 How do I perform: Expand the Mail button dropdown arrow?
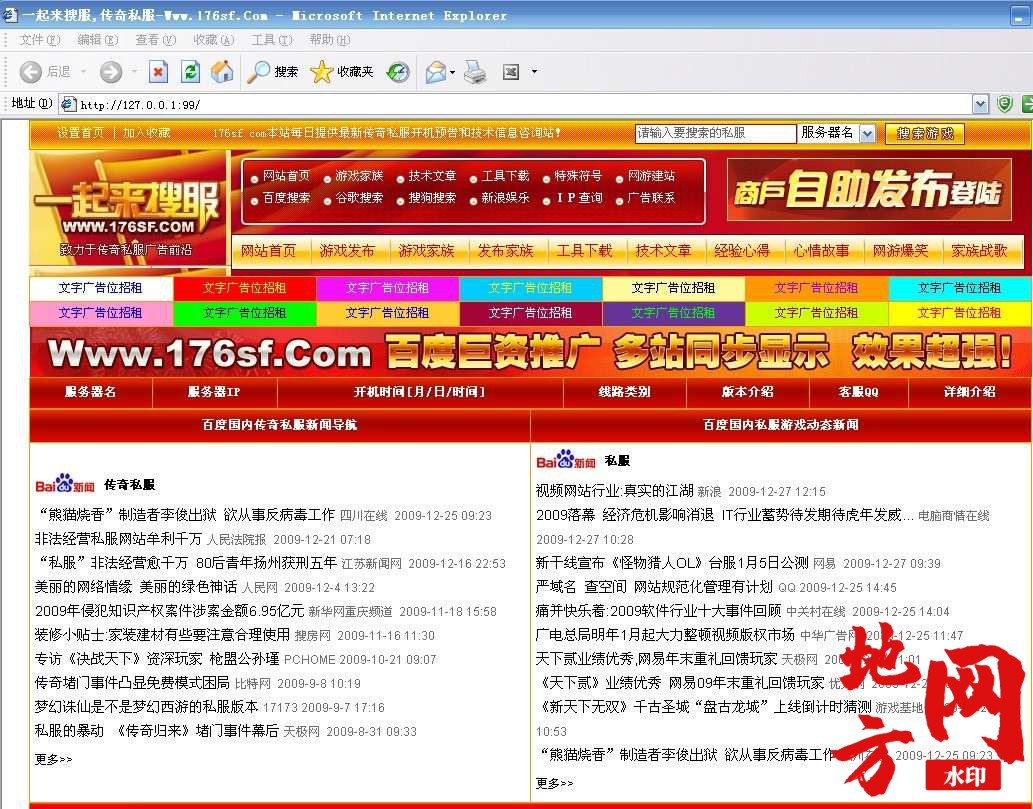(453, 72)
